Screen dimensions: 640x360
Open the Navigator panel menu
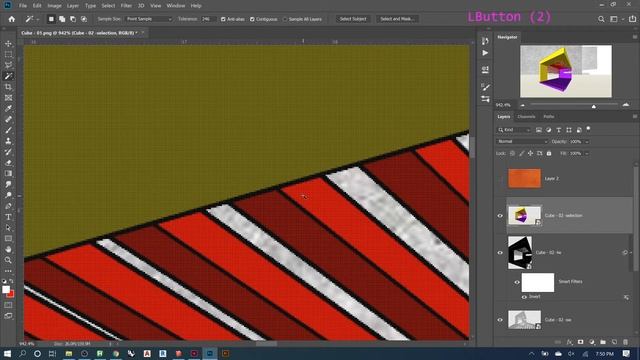click(x=635, y=37)
